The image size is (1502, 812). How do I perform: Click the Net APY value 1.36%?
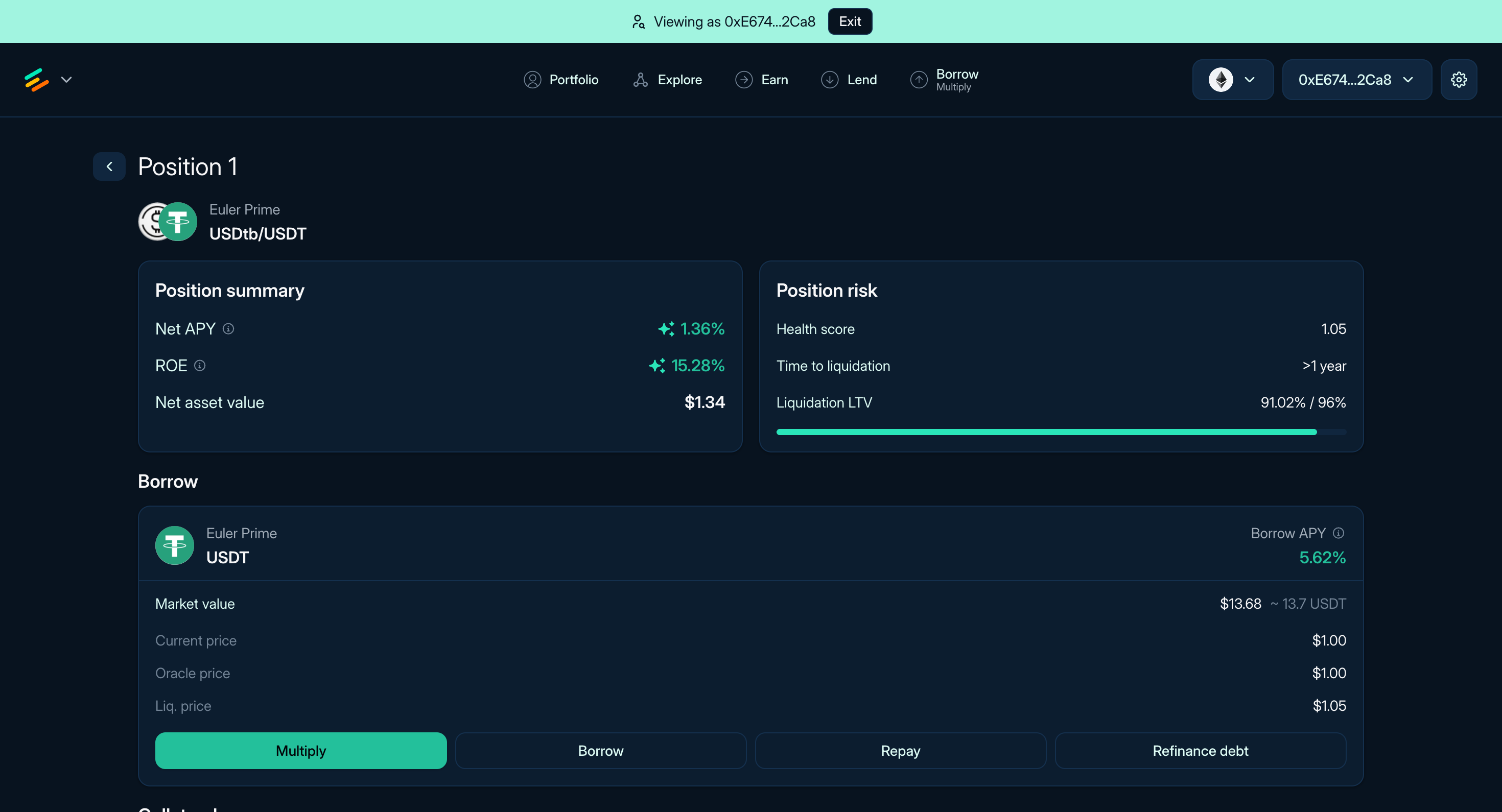702,329
